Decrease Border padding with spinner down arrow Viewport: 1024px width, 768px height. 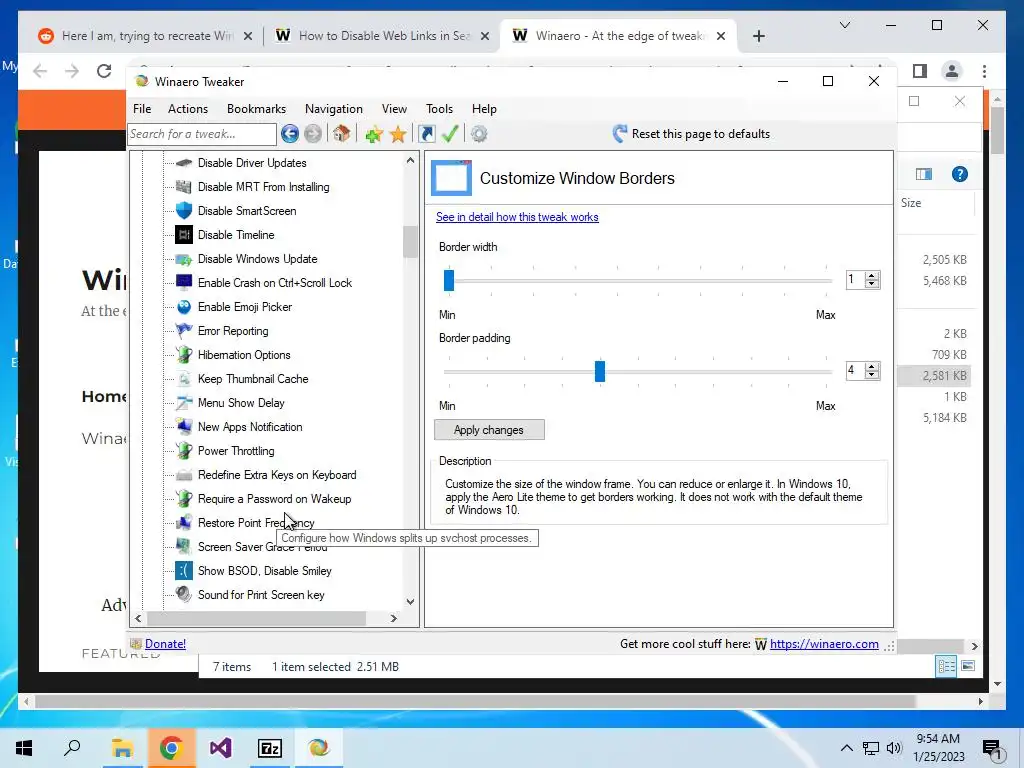click(x=872, y=376)
